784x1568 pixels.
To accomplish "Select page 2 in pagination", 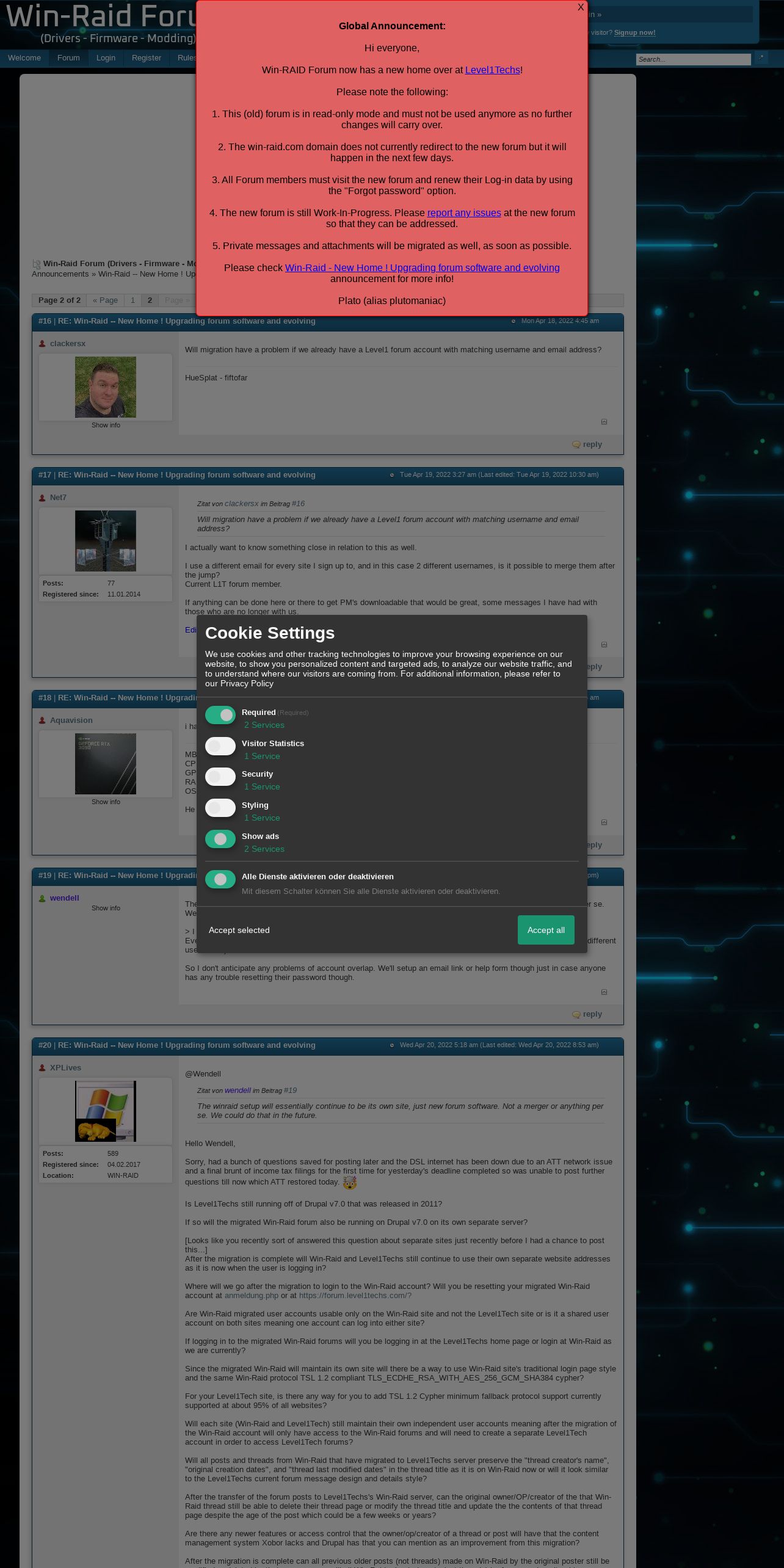I will pyautogui.click(x=150, y=300).
